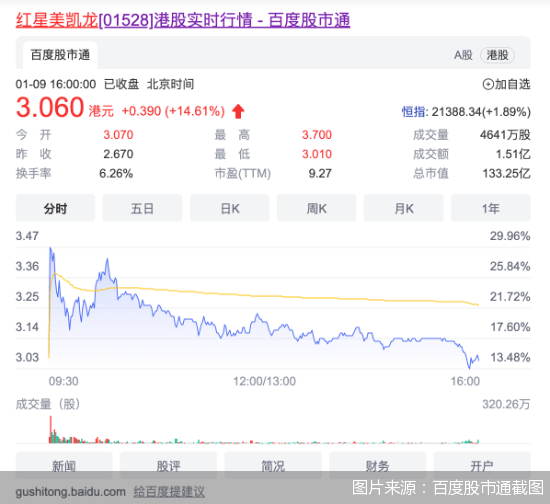Click the 320.26万 volume scale label
Image resolution: width=550 pixels, height=504 pixels.
(506, 404)
